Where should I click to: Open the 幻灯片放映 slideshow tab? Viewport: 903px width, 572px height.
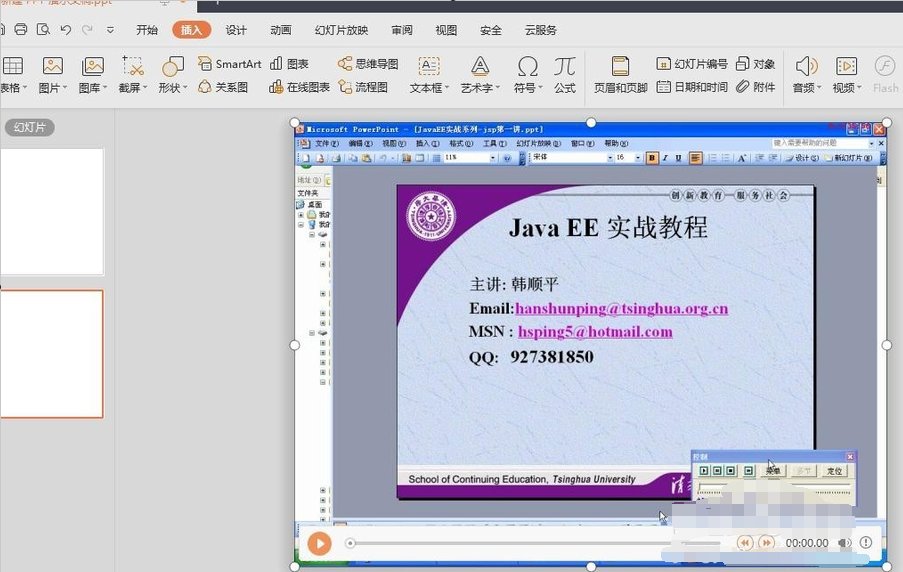pyautogui.click(x=341, y=30)
